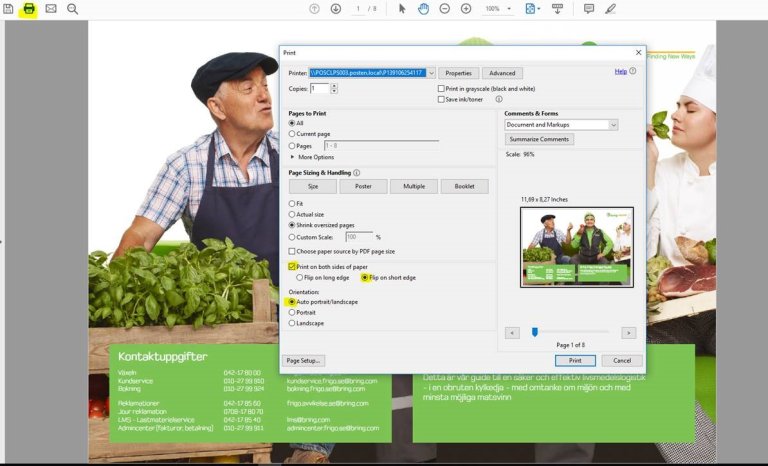Select the Booklet page sizing tab
The height and width of the screenshot is (466, 768).
point(465,187)
